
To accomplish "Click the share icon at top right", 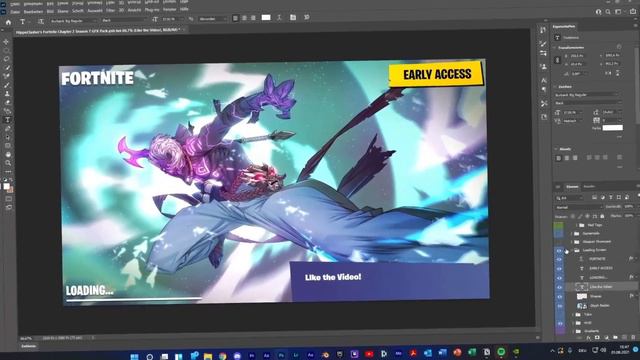I will click(633, 12).
